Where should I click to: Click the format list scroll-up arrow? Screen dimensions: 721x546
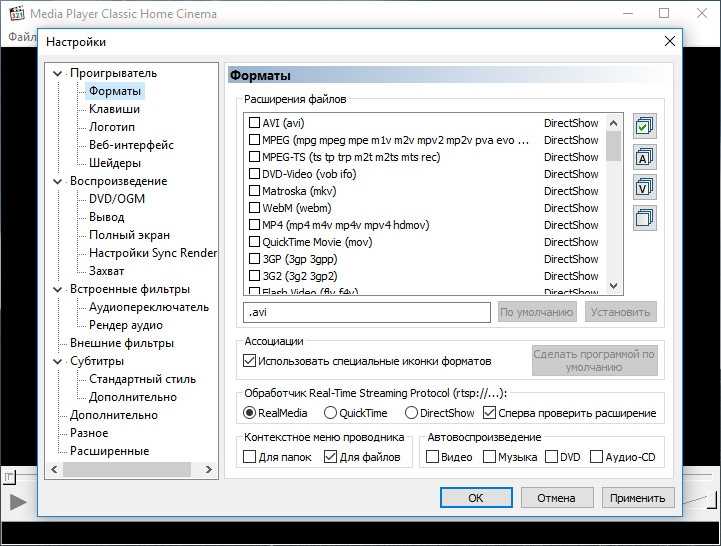pyautogui.click(x=613, y=123)
